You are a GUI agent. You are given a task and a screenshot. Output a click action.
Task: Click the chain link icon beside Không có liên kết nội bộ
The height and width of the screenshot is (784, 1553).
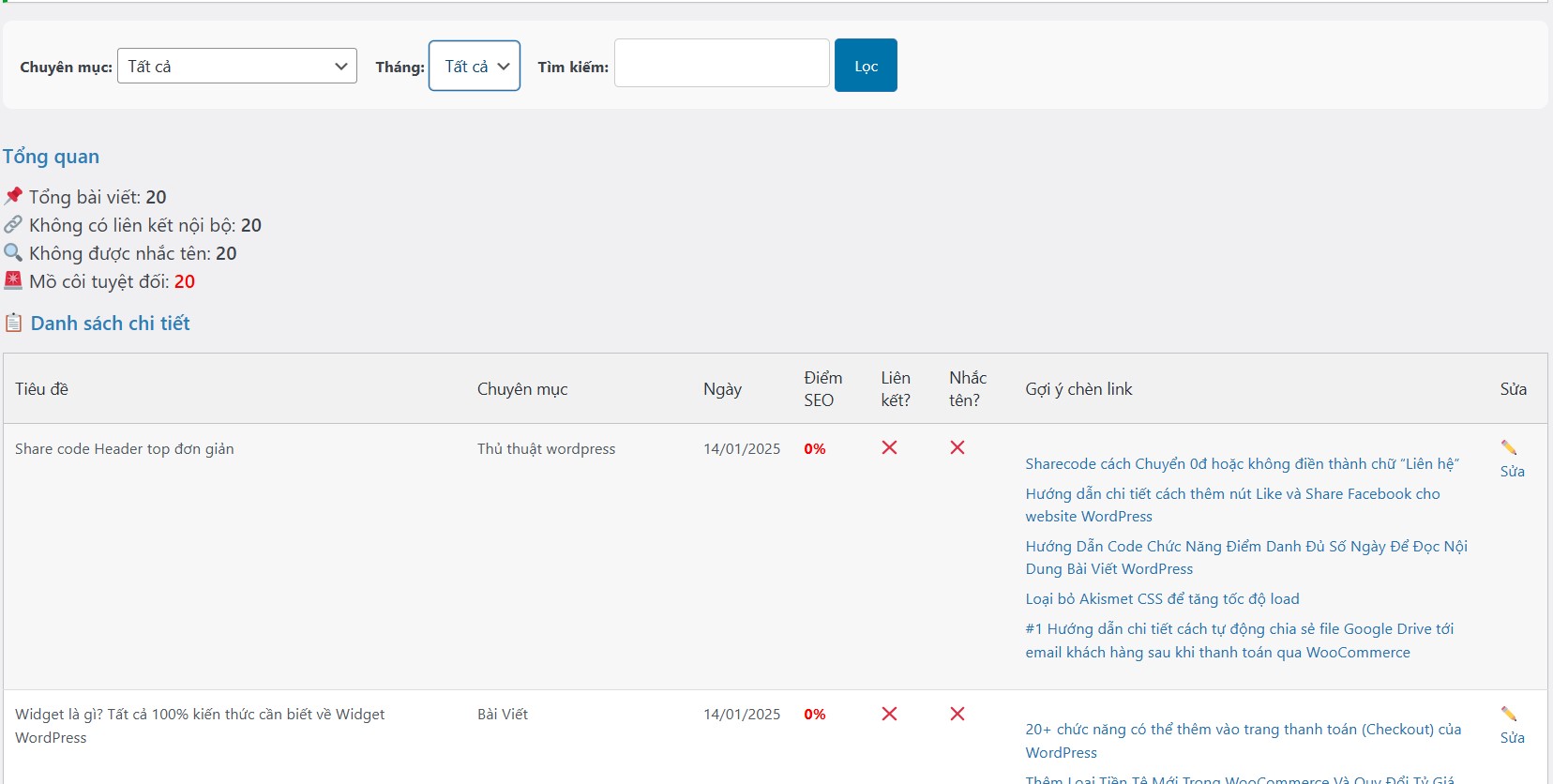click(13, 224)
